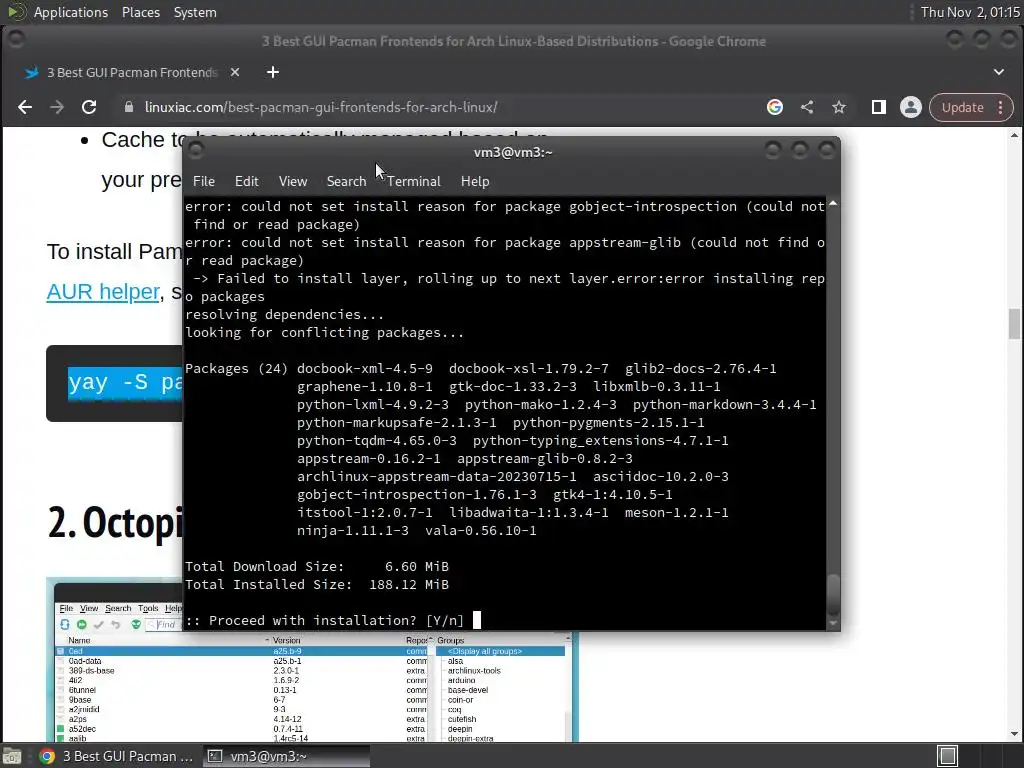This screenshot has height=768, width=1024.
Task: Go forward in Chrome
Action: click(57, 107)
